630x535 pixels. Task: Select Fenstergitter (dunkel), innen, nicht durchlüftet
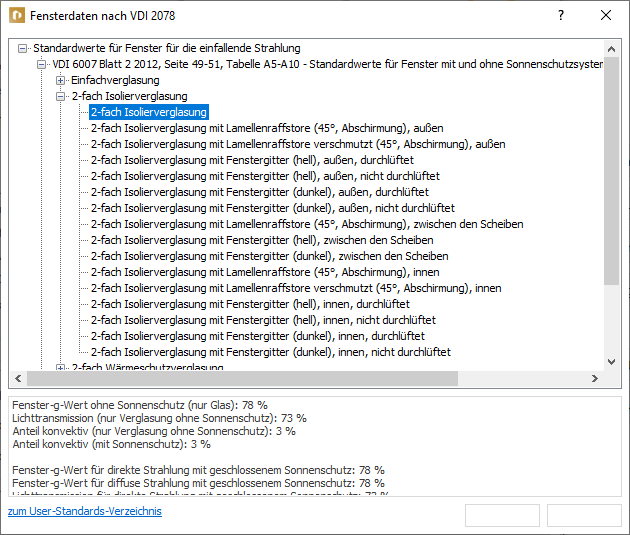pos(270,352)
